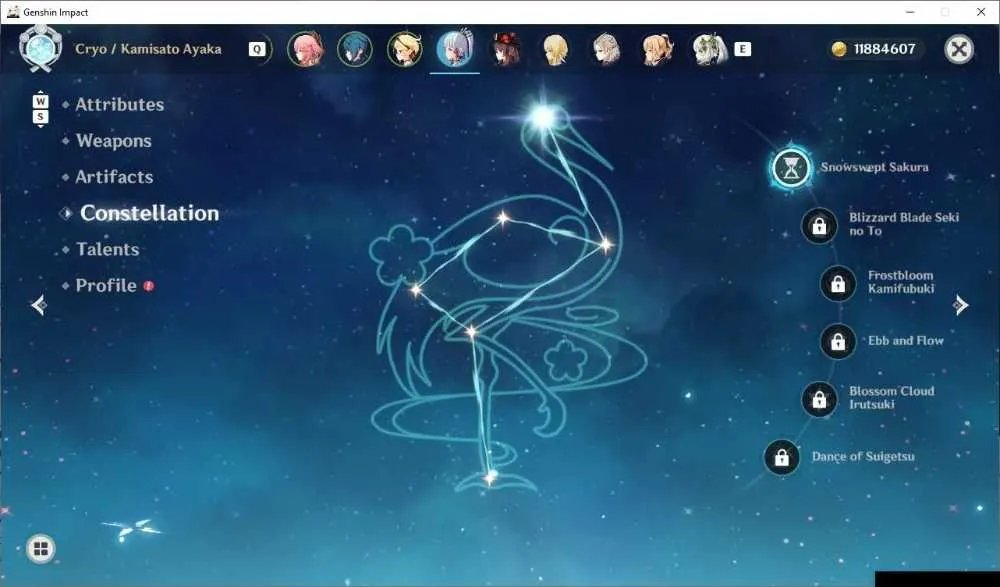The image size is (1000, 587).
Task: Open the Artifacts section
Action: [114, 177]
